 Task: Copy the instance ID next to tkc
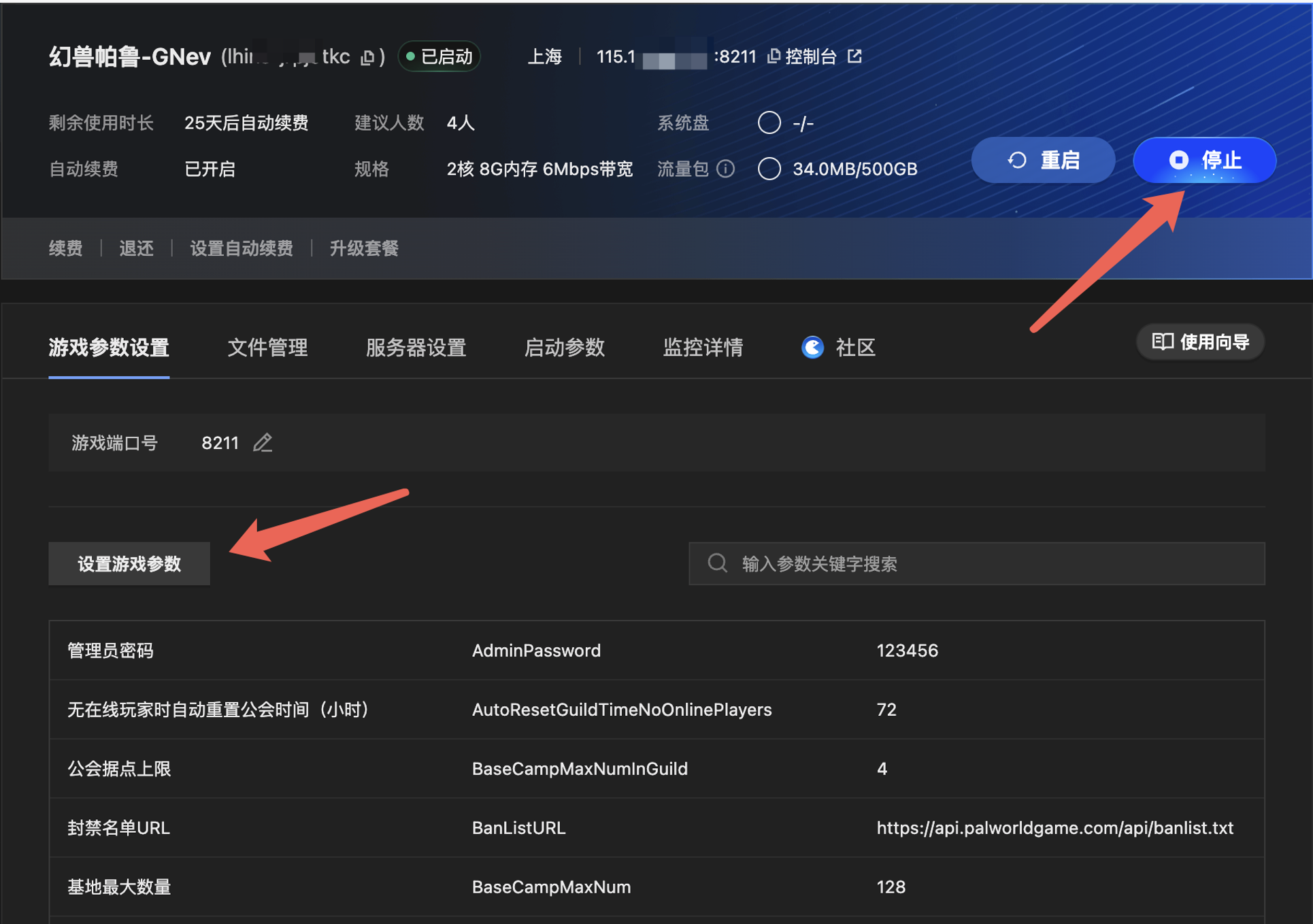pyautogui.click(x=368, y=57)
